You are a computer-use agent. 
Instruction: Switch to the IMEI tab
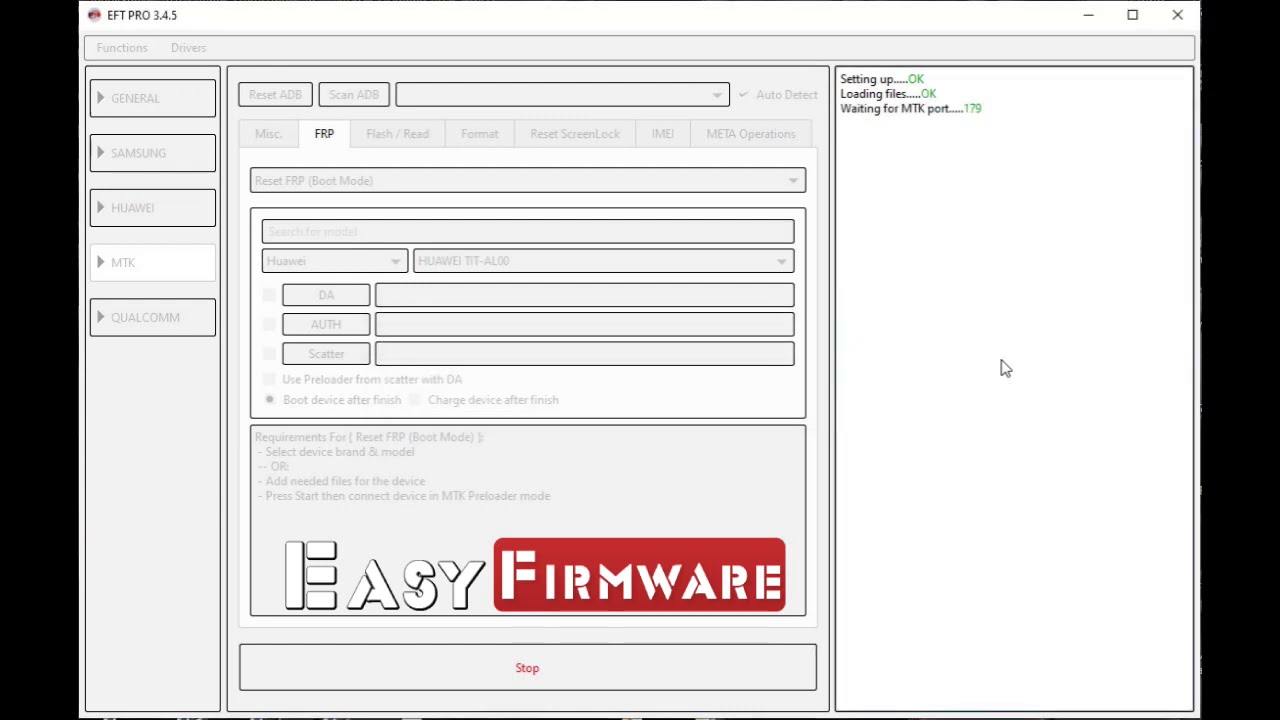tap(663, 134)
